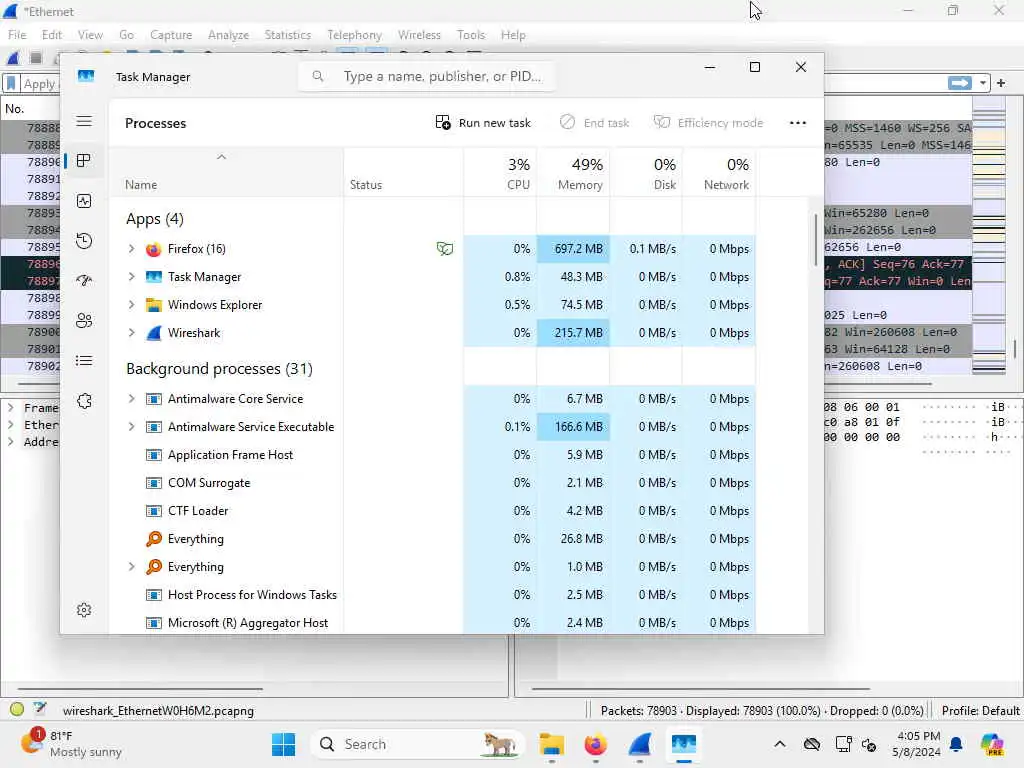1024x768 pixels.
Task: Click first Everything process icon
Action: tap(153, 539)
